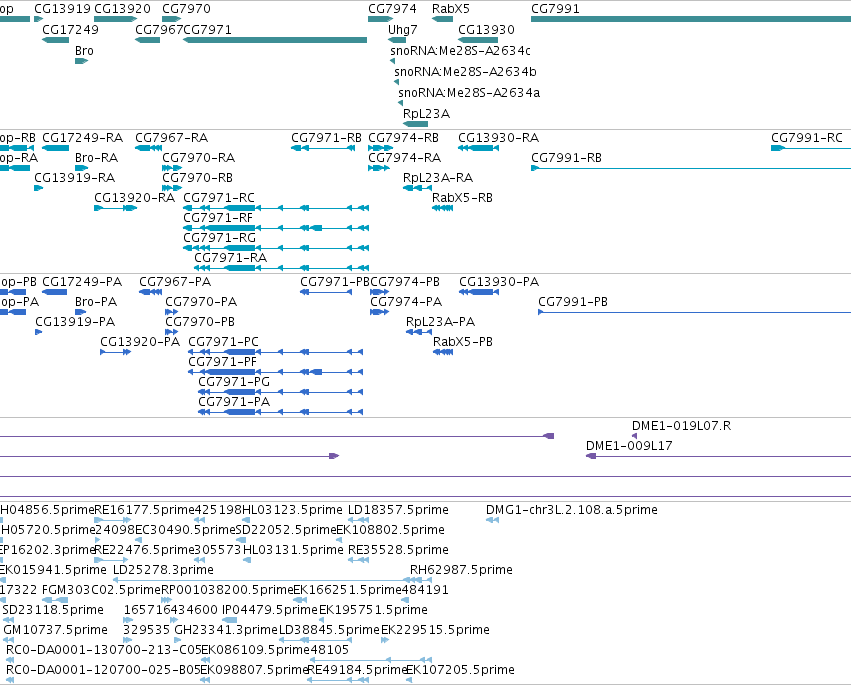Click the CG7970 gene arrow
Viewport: 851px width, 685px height.
[x=172, y=19]
